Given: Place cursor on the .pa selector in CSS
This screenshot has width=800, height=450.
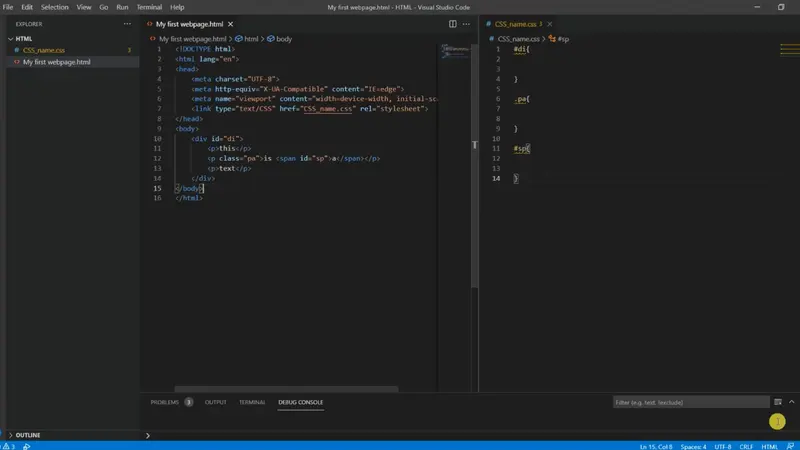Looking at the screenshot, I should 519,99.
